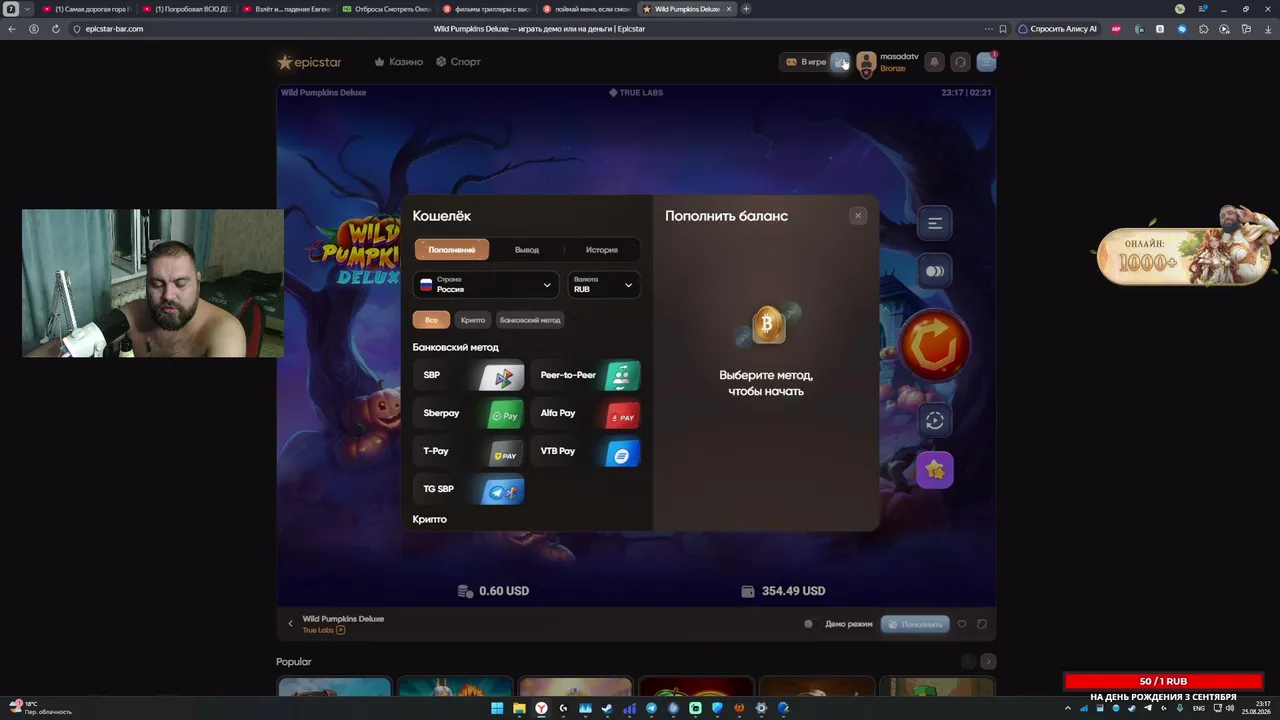Image resolution: width=1280 pixels, height=720 pixels.
Task: Click the back arrow beside Wild Pumpkins Deluxe
Action: click(x=290, y=624)
